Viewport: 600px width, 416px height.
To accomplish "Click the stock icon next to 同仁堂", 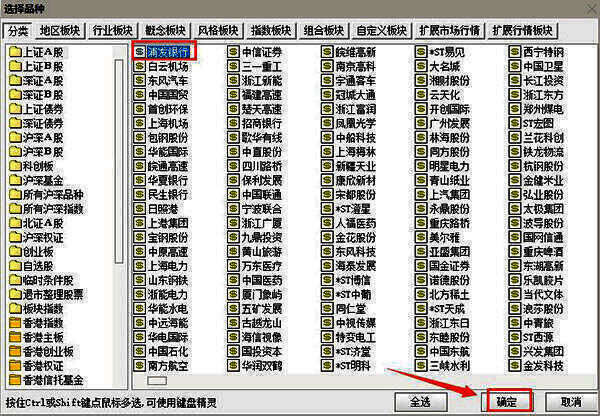I will (327, 308).
